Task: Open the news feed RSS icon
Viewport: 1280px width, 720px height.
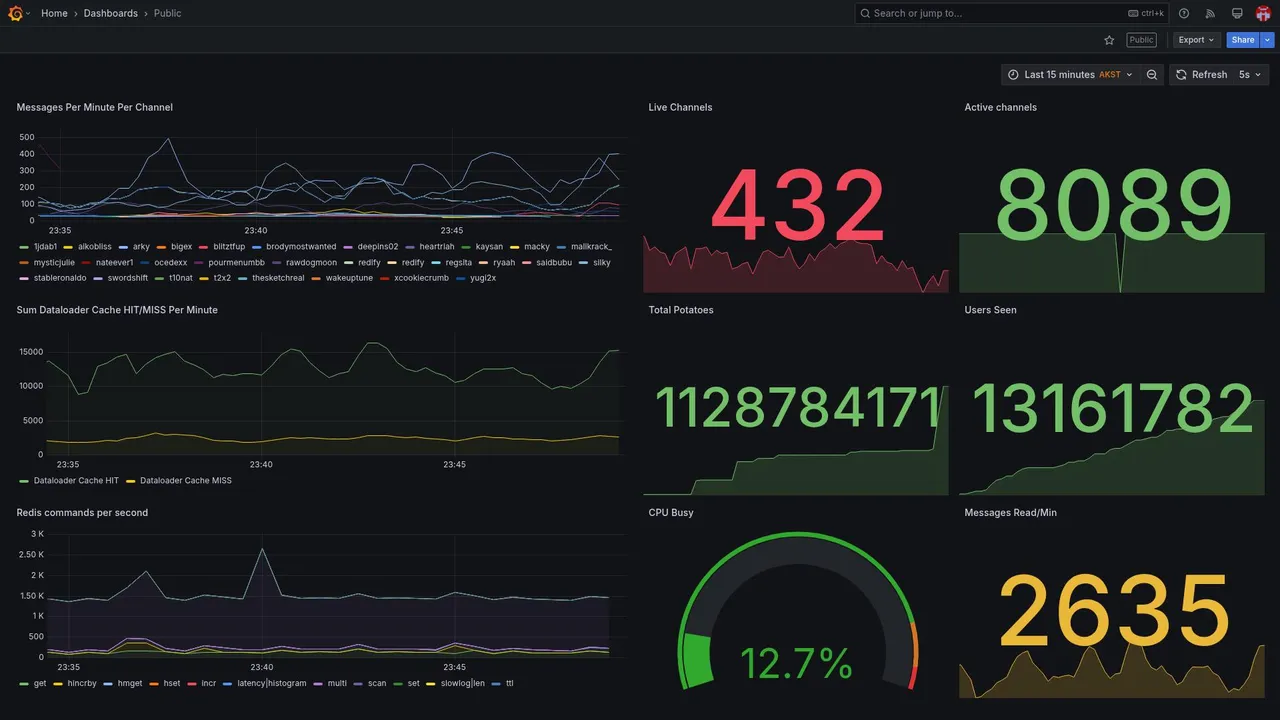Action: (x=1210, y=13)
